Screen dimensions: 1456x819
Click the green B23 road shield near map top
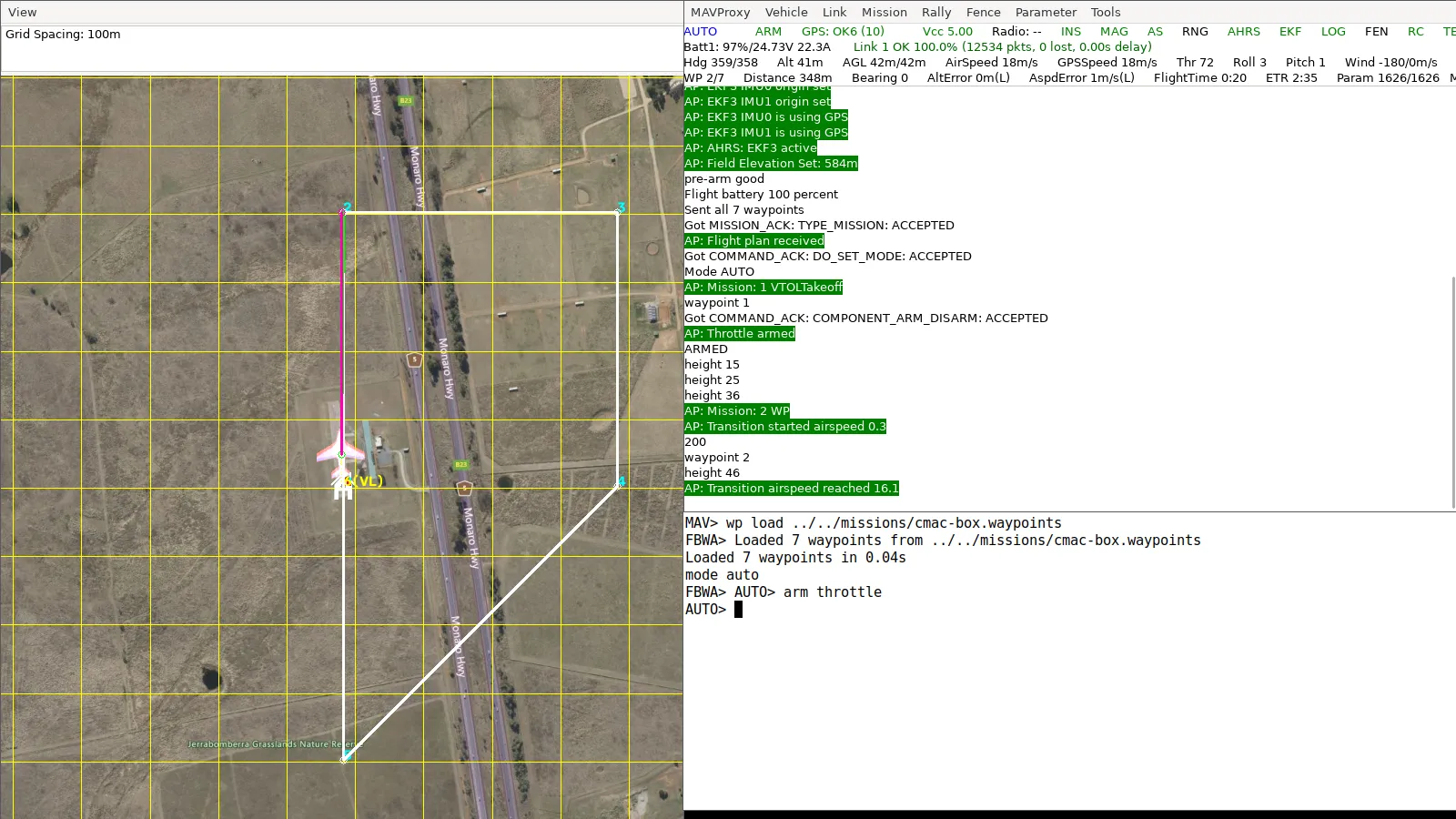pos(406,101)
